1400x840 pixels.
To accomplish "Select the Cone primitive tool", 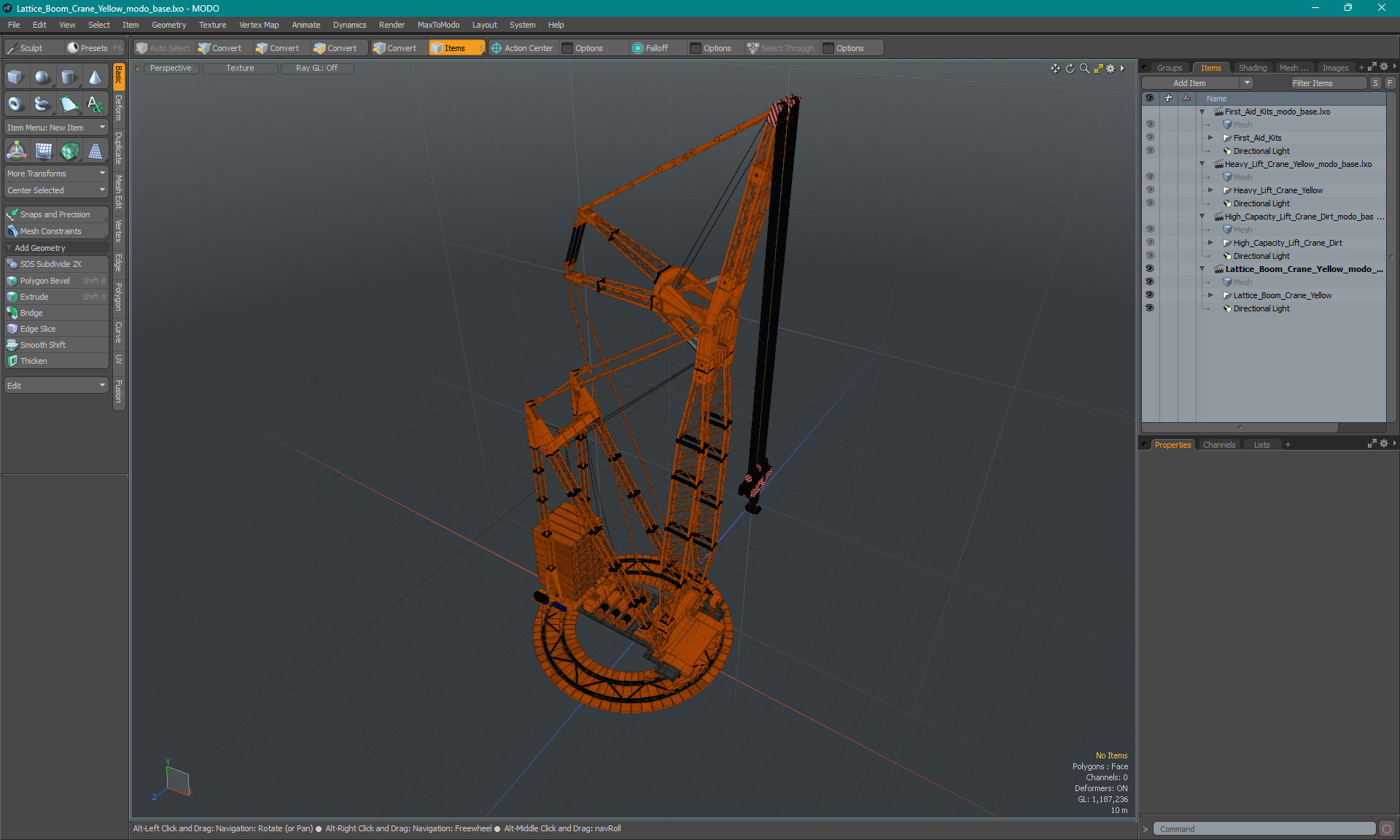I will tap(95, 77).
